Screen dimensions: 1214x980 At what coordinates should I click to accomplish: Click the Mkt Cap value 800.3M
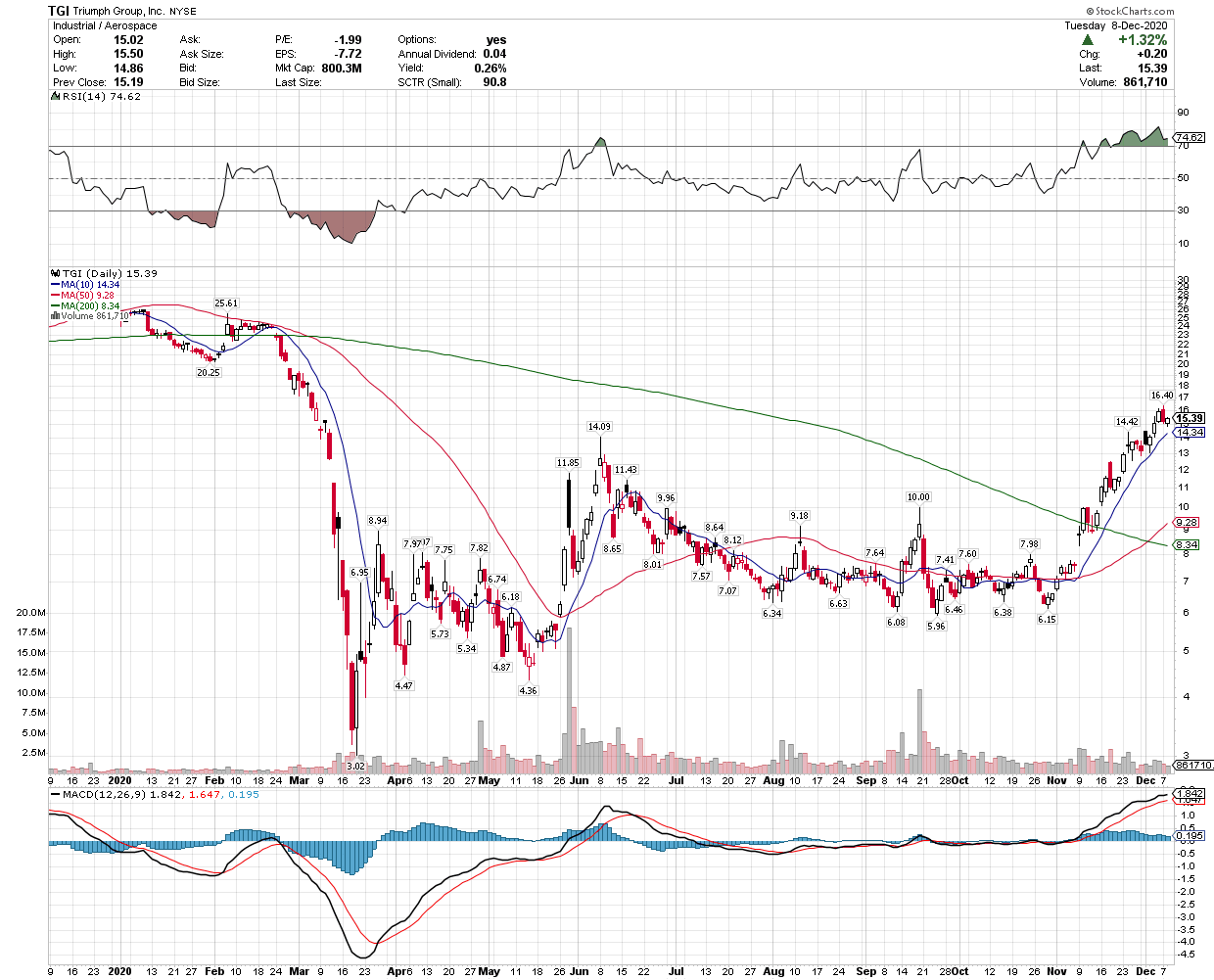[342, 69]
